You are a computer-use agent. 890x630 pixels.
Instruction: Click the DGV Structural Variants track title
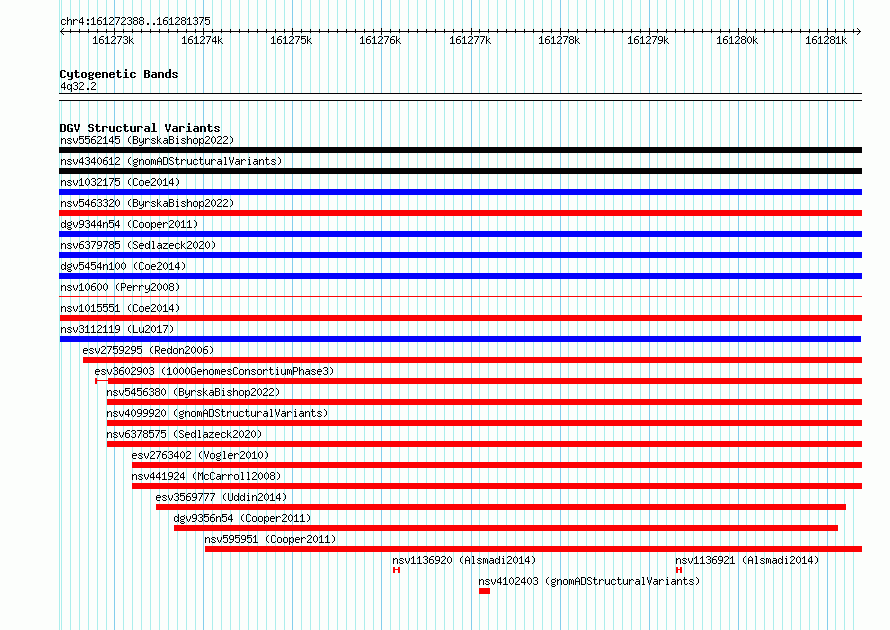(140, 128)
